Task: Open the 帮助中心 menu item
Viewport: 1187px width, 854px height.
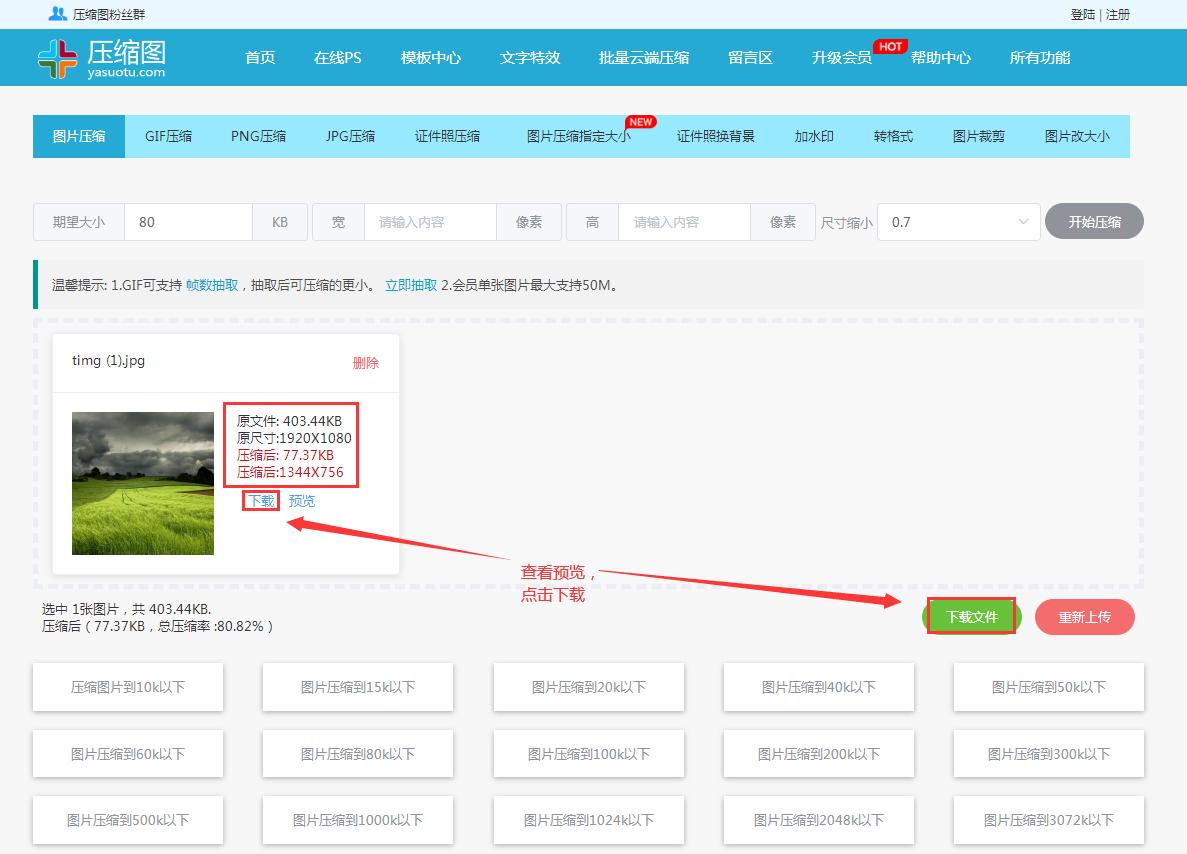Action: pos(940,57)
